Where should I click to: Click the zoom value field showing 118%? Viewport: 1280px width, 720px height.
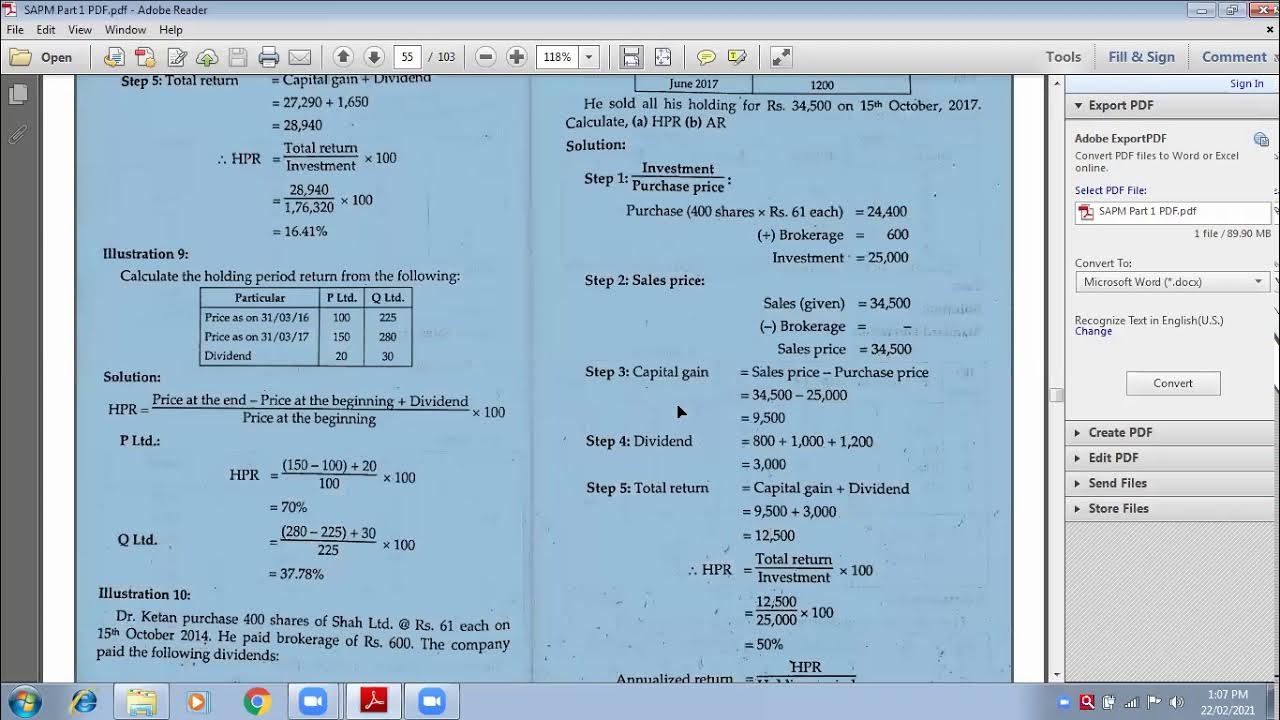558,57
